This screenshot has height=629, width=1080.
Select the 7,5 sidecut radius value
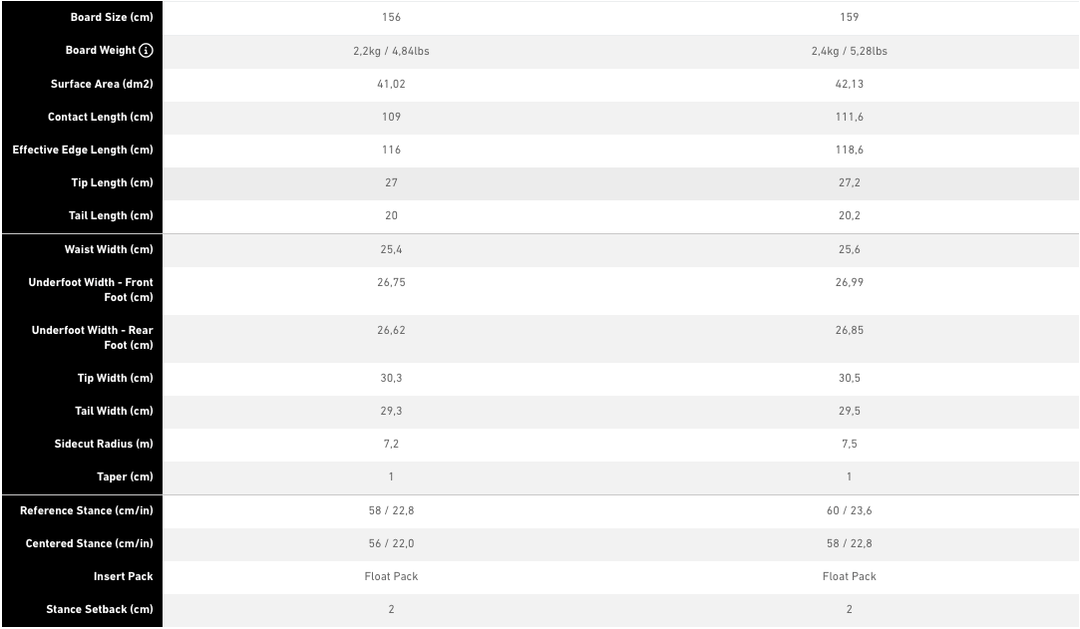click(x=849, y=444)
